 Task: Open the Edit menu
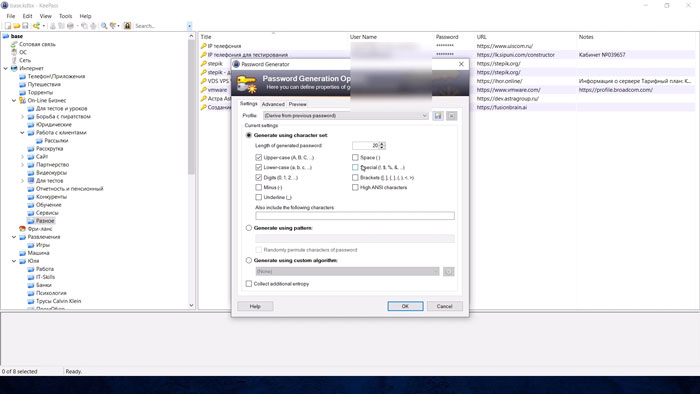coord(27,16)
